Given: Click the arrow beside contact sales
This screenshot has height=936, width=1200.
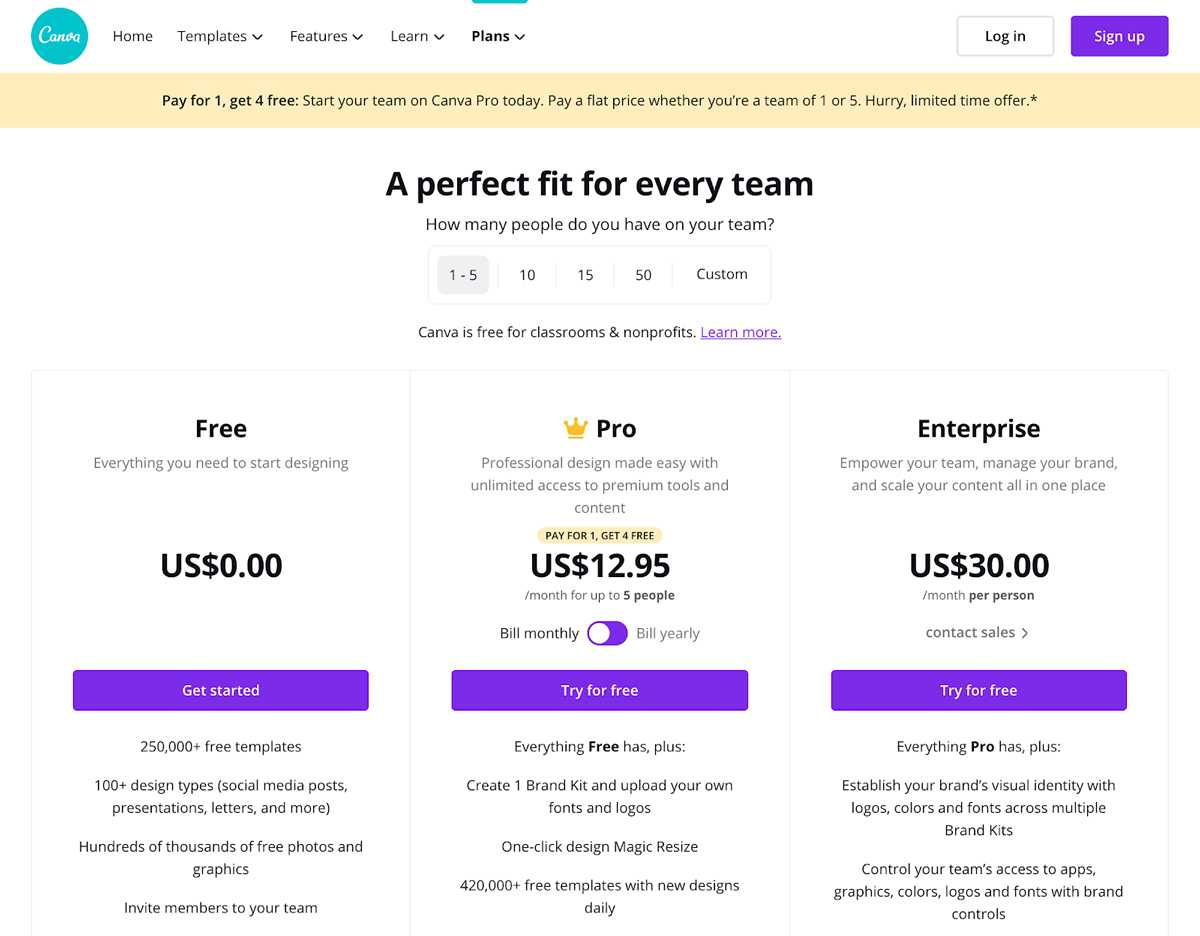Looking at the screenshot, I should [x=1025, y=633].
